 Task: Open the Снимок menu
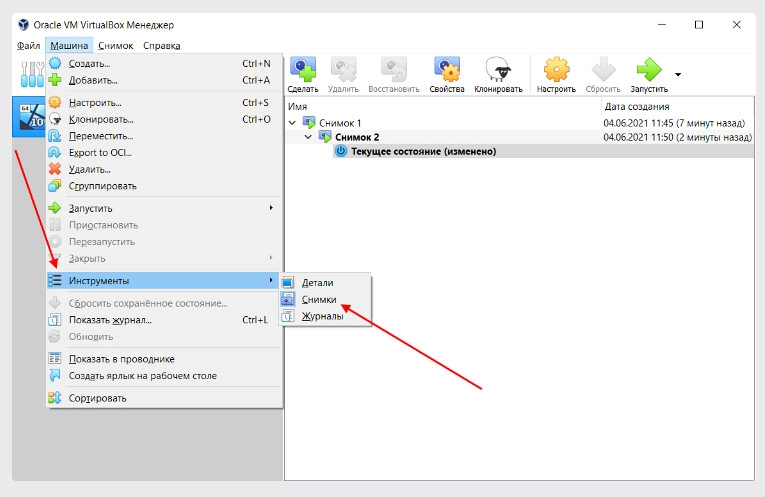click(x=116, y=45)
